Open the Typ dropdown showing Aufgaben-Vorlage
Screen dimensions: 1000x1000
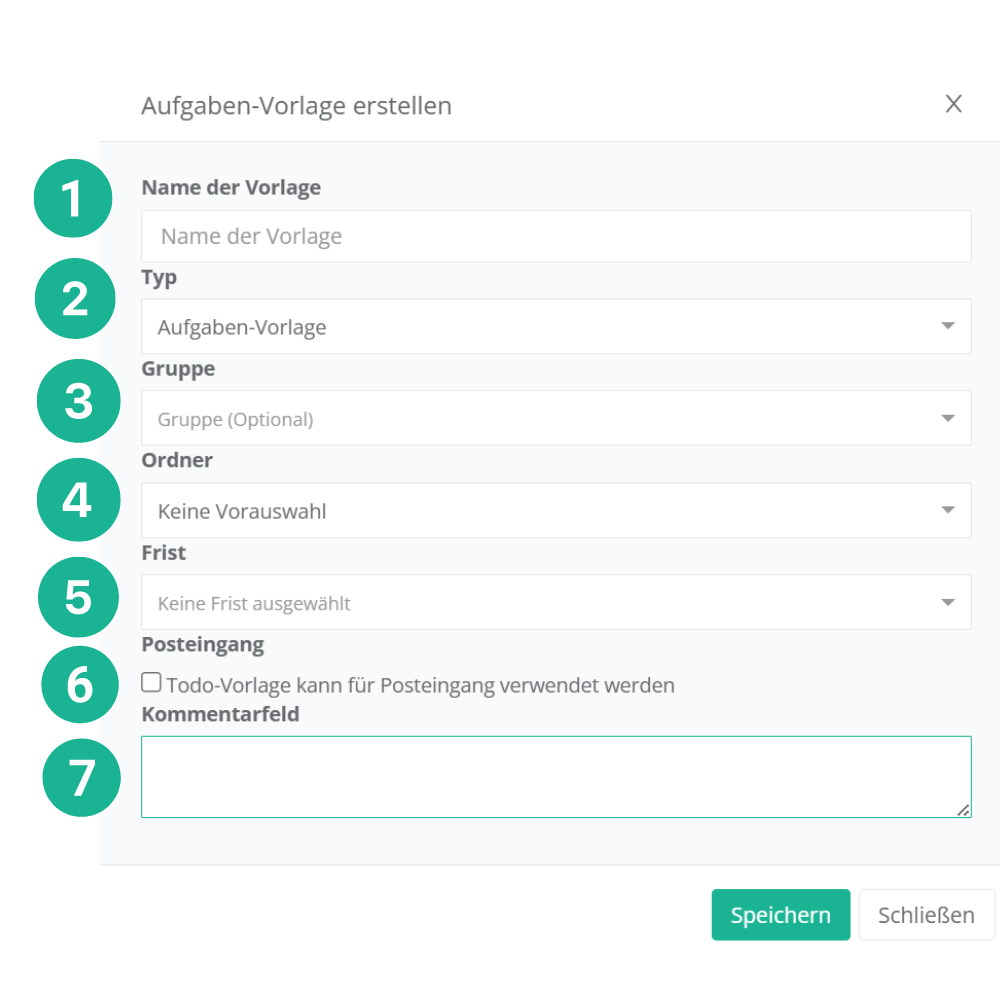point(540,327)
